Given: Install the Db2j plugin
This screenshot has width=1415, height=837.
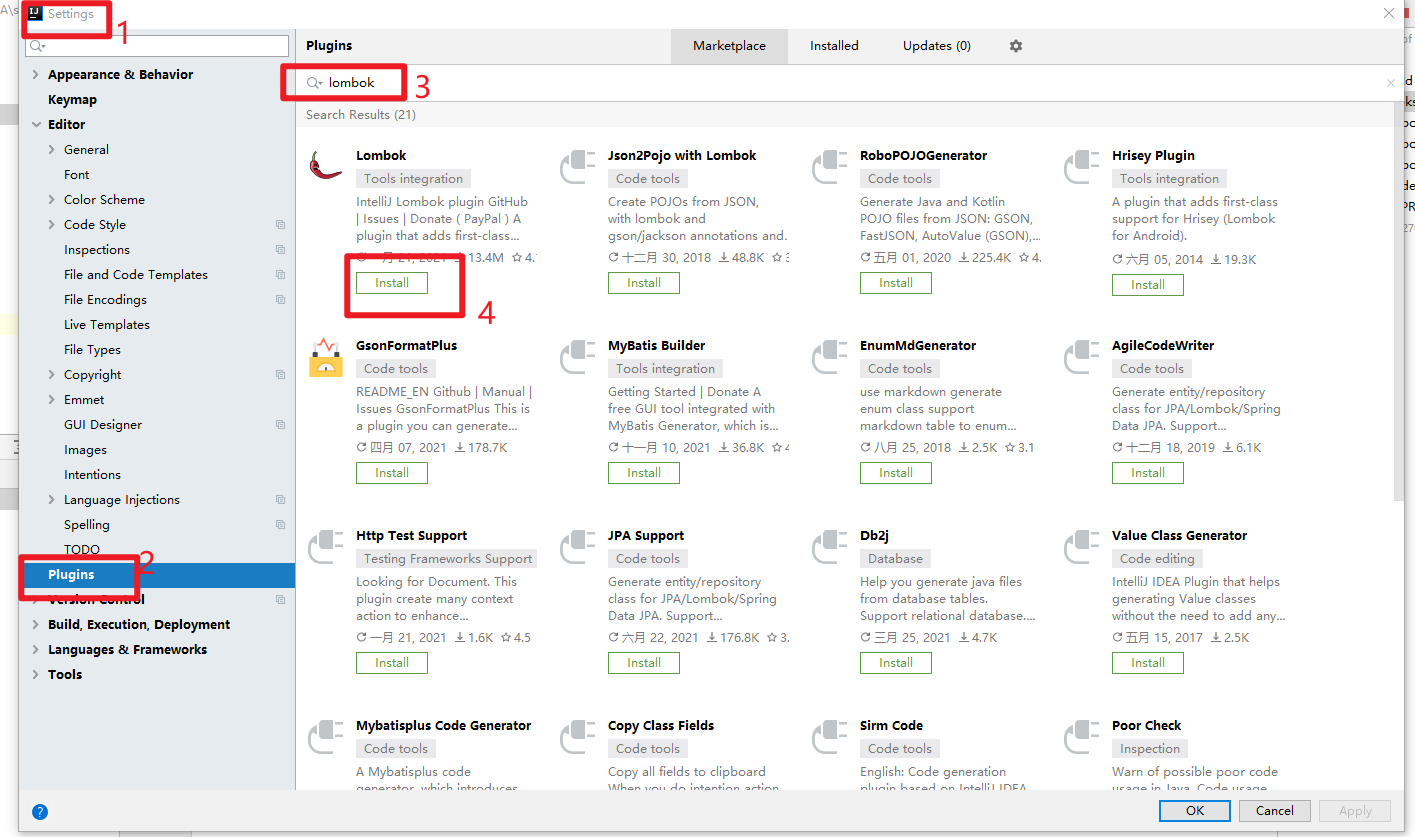Looking at the screenshot, I should coord(896,663).
